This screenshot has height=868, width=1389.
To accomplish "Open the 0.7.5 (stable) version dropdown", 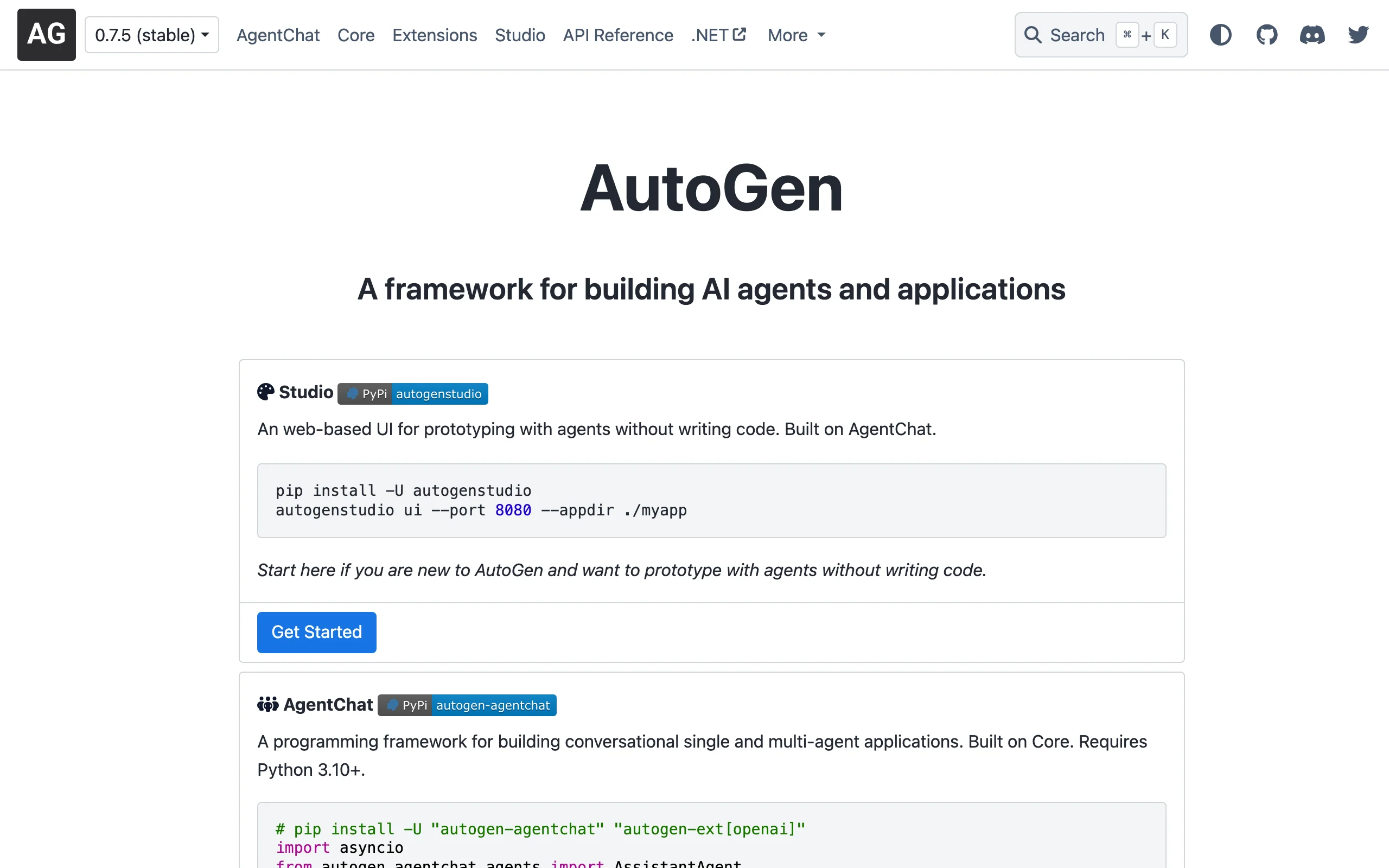I will click(151, 35).
